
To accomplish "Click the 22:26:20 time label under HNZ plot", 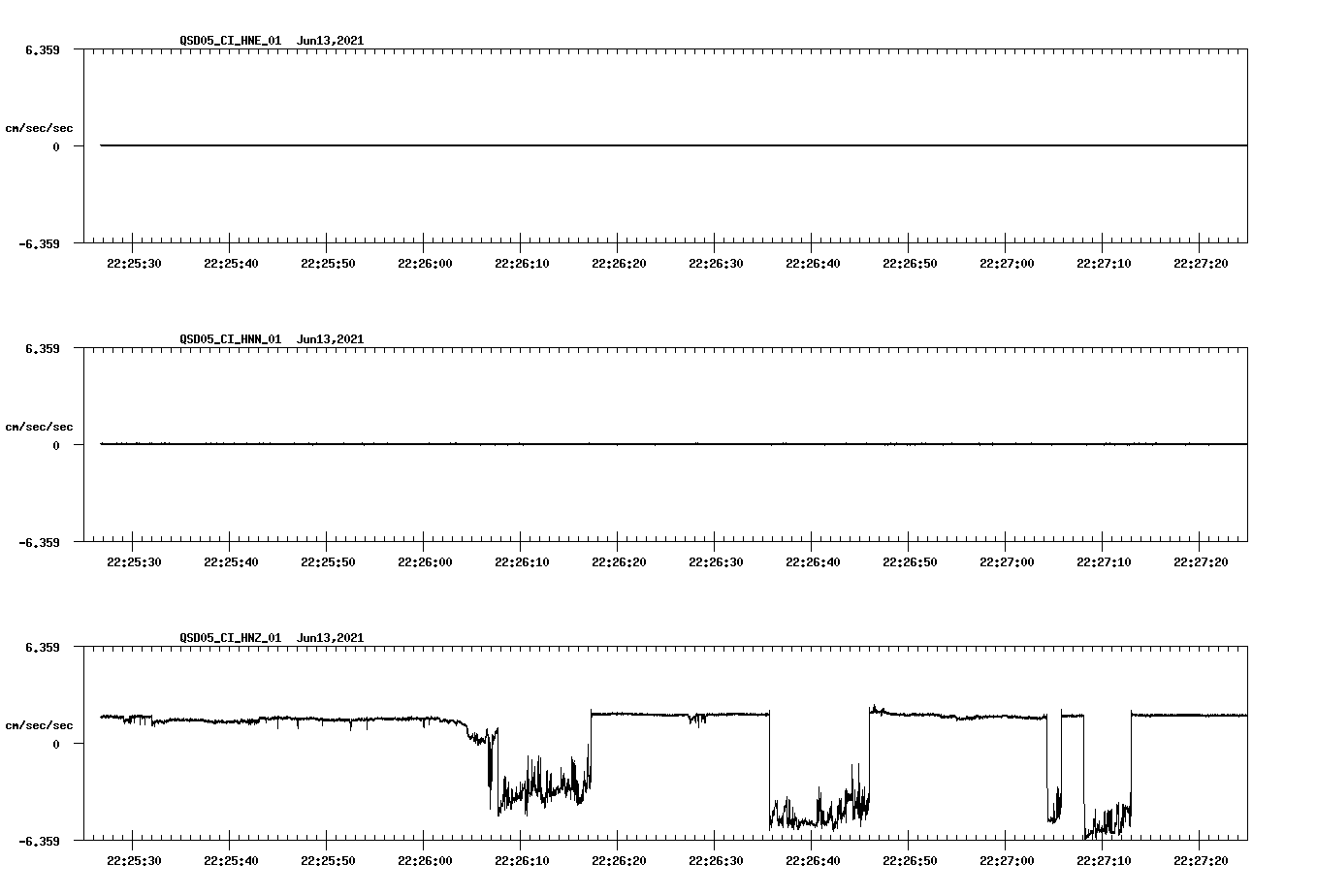I will [619, 861].
